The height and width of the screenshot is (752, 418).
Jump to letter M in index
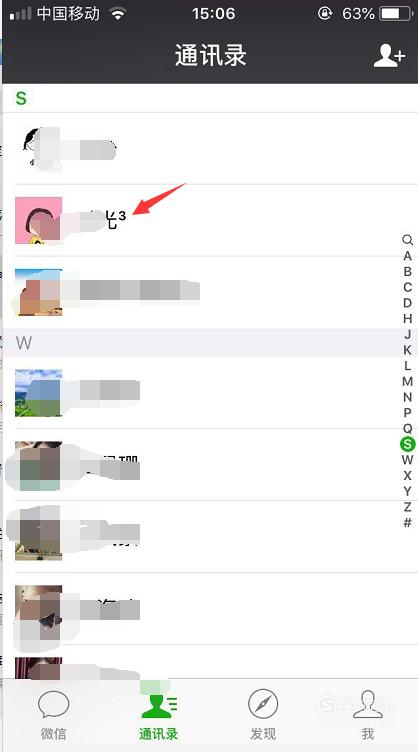click(407, 381)
